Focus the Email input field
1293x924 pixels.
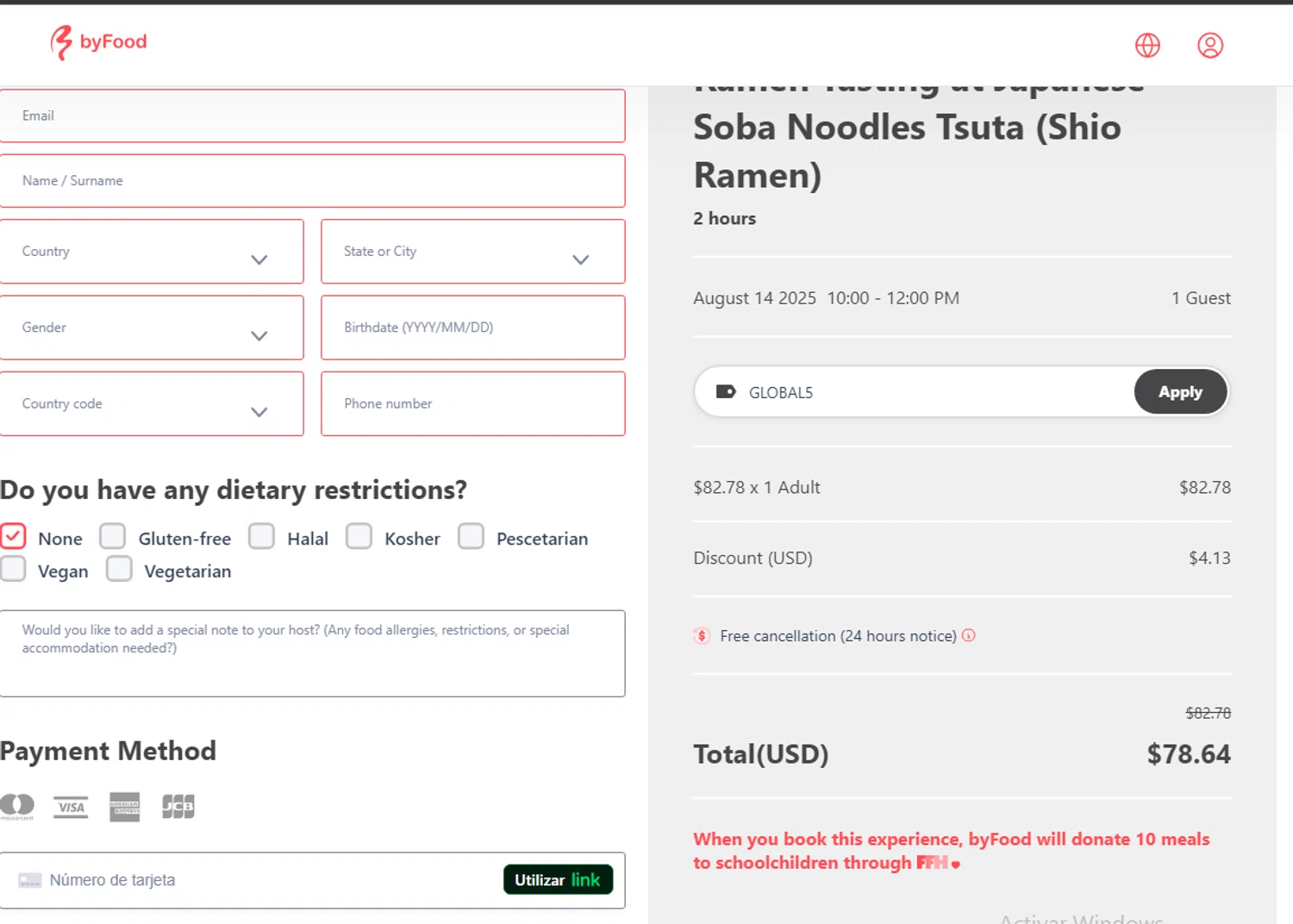click(x=312, y=115)
